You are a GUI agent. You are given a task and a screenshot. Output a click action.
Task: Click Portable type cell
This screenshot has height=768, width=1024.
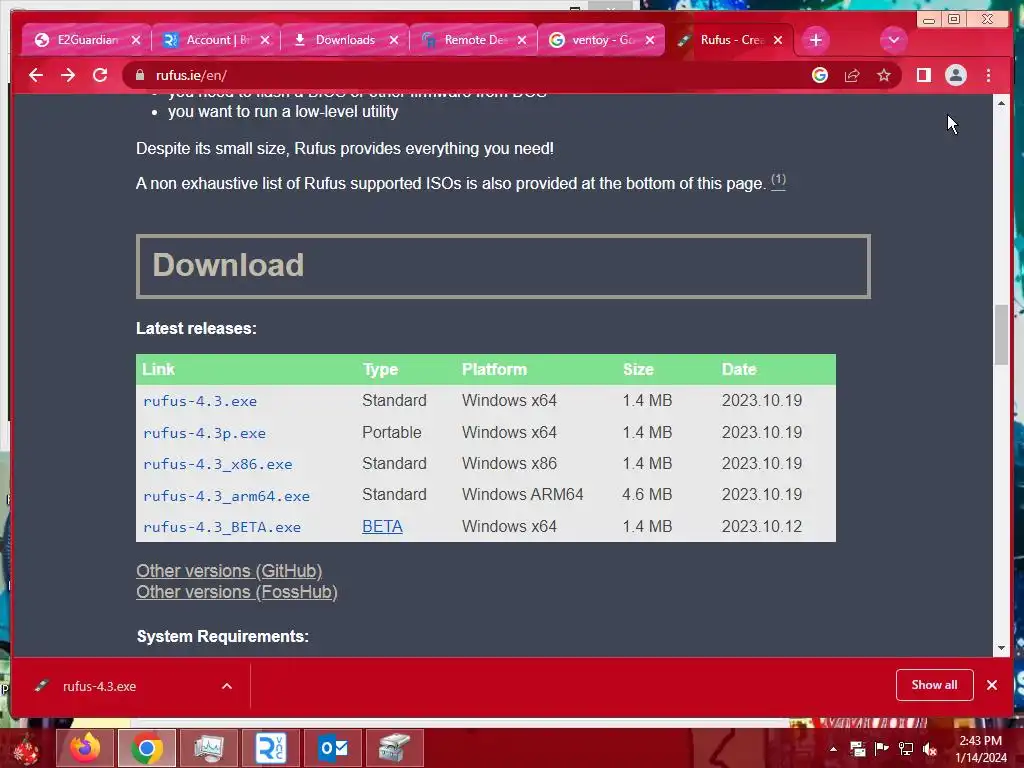(x=391, y=432)
